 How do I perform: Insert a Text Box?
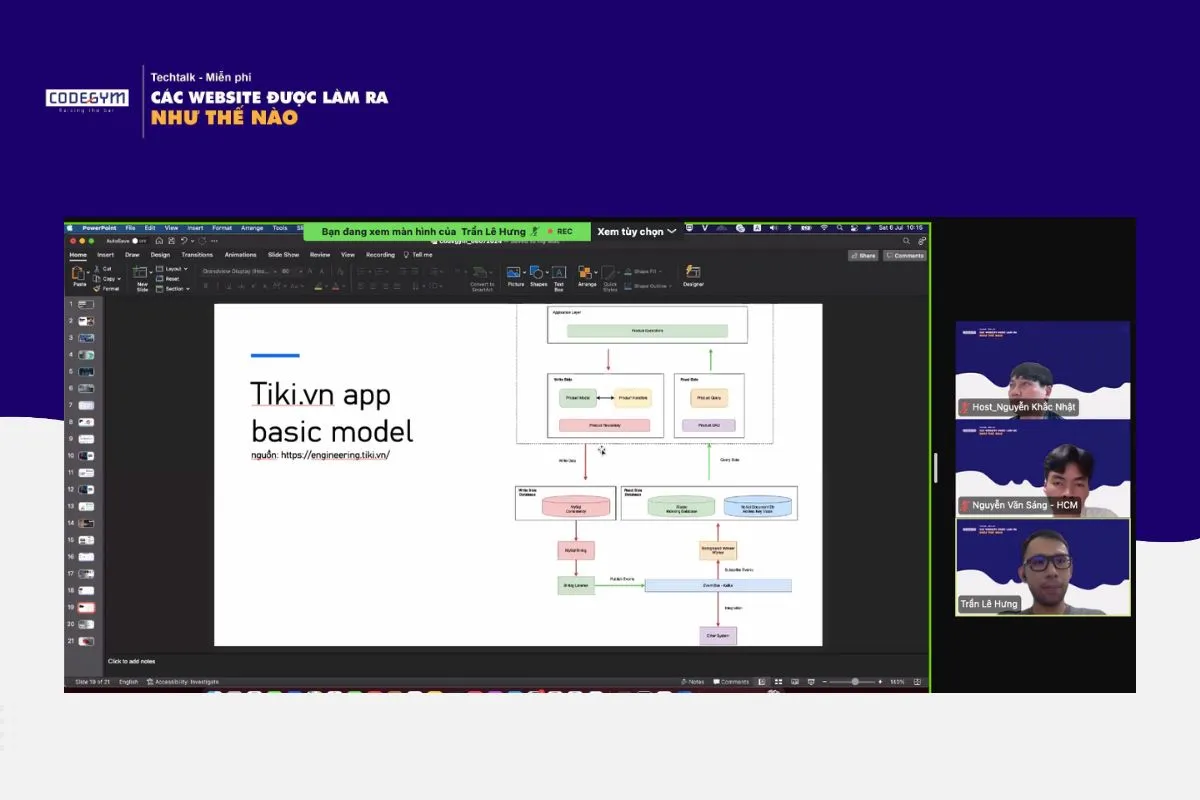(559, 273)
